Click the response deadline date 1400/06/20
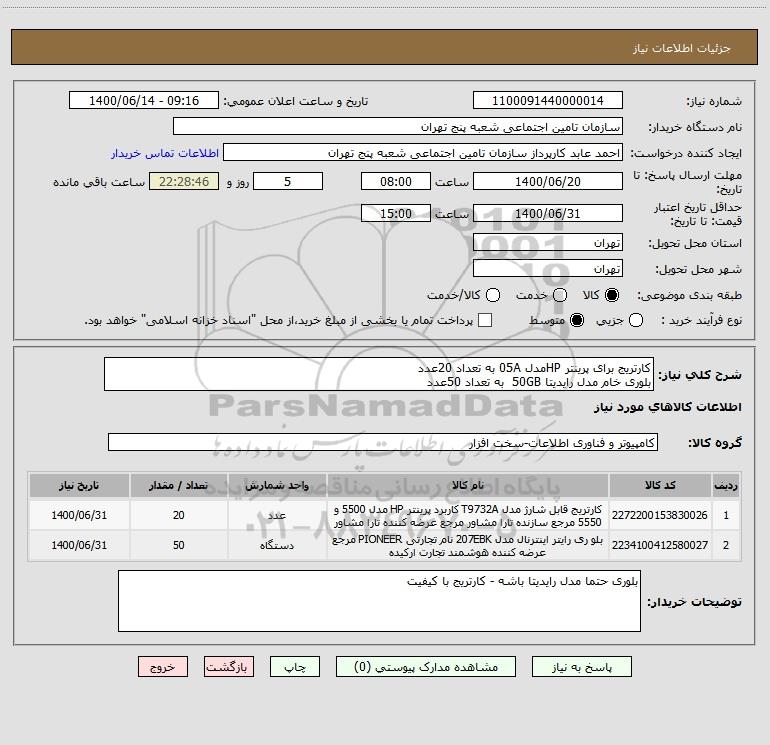Image resolution: width=770 pixels, height=745 pixels. point(548,182)
